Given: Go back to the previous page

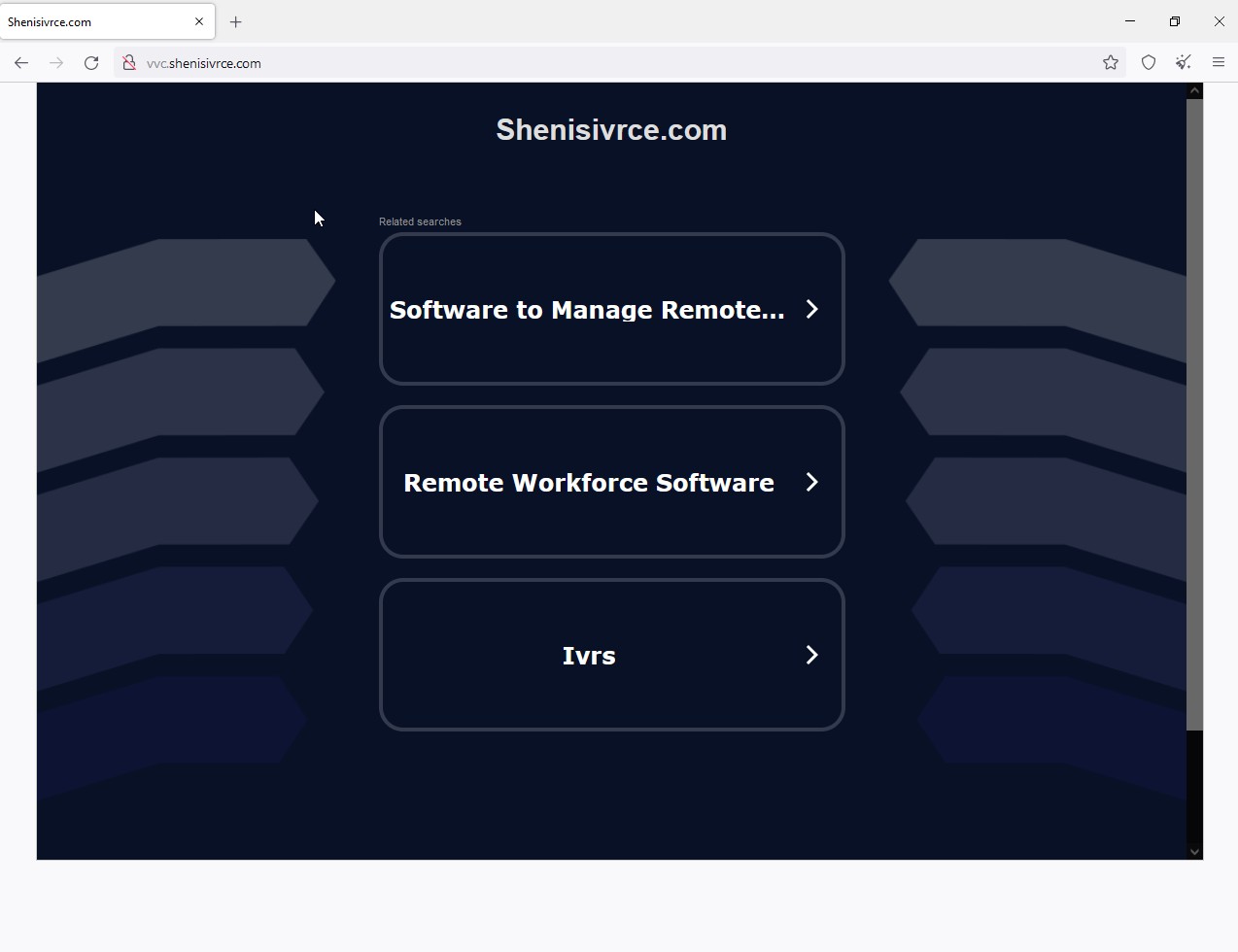Looking at the screenshot, I should coord(21,63).
